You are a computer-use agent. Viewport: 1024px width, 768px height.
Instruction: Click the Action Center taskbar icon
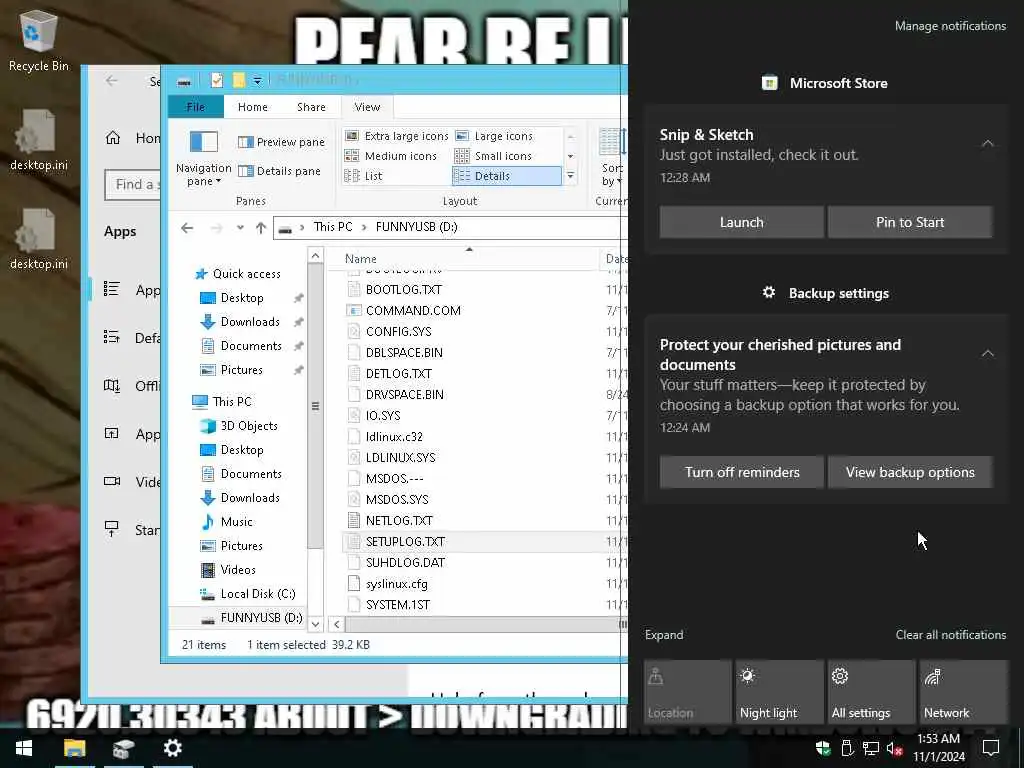click(991, 748)
